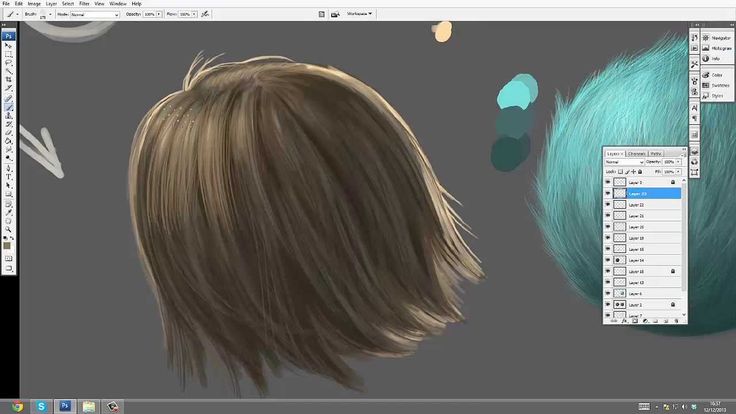Screen dimensions: 736x414
Task: Open Chrome from the taskbar
Action: coord(17,406)
